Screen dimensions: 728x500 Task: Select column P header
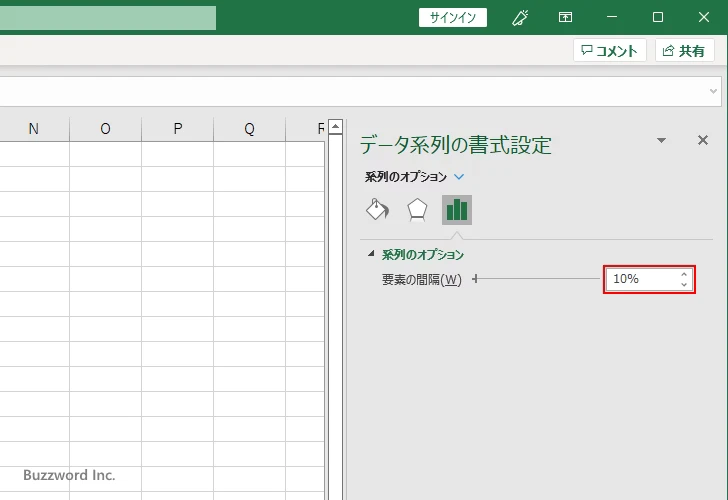(177, 129)
